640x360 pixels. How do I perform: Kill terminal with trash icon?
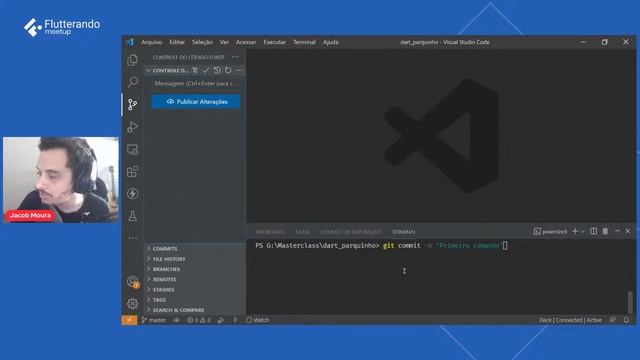click(605, 231)
